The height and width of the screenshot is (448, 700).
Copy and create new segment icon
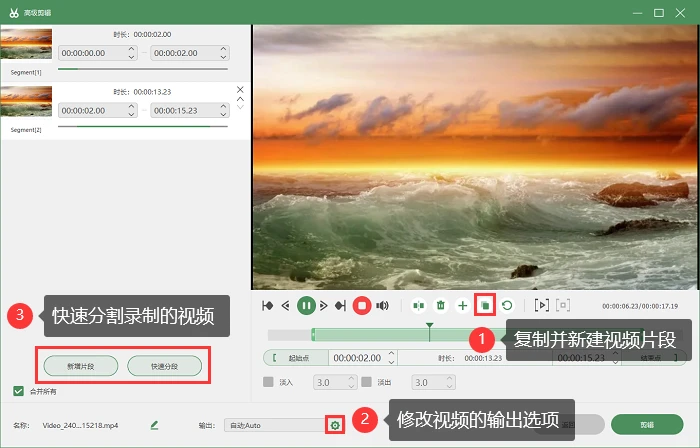[x=485, y=306]
